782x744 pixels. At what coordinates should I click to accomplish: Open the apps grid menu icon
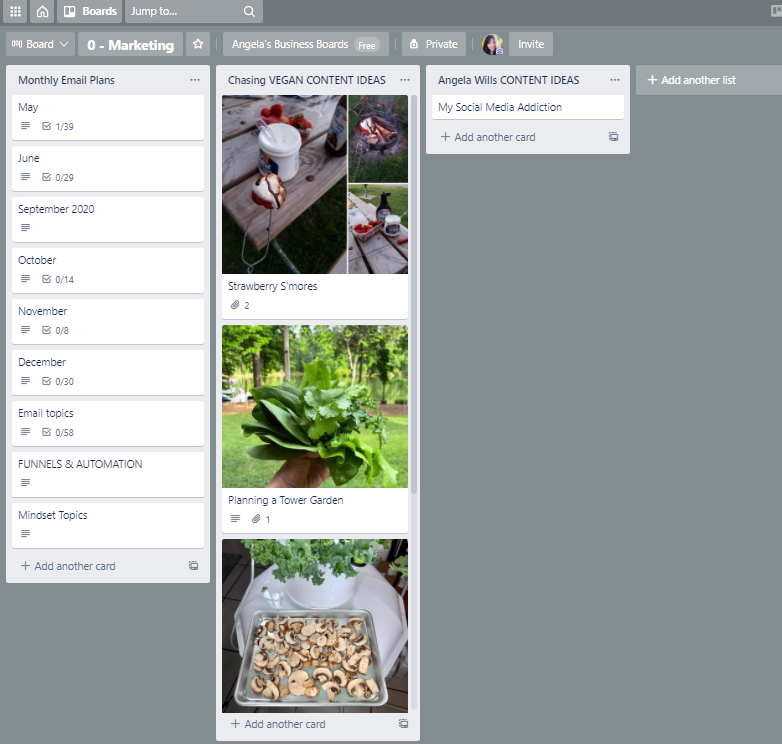click(x=15, y=12)
